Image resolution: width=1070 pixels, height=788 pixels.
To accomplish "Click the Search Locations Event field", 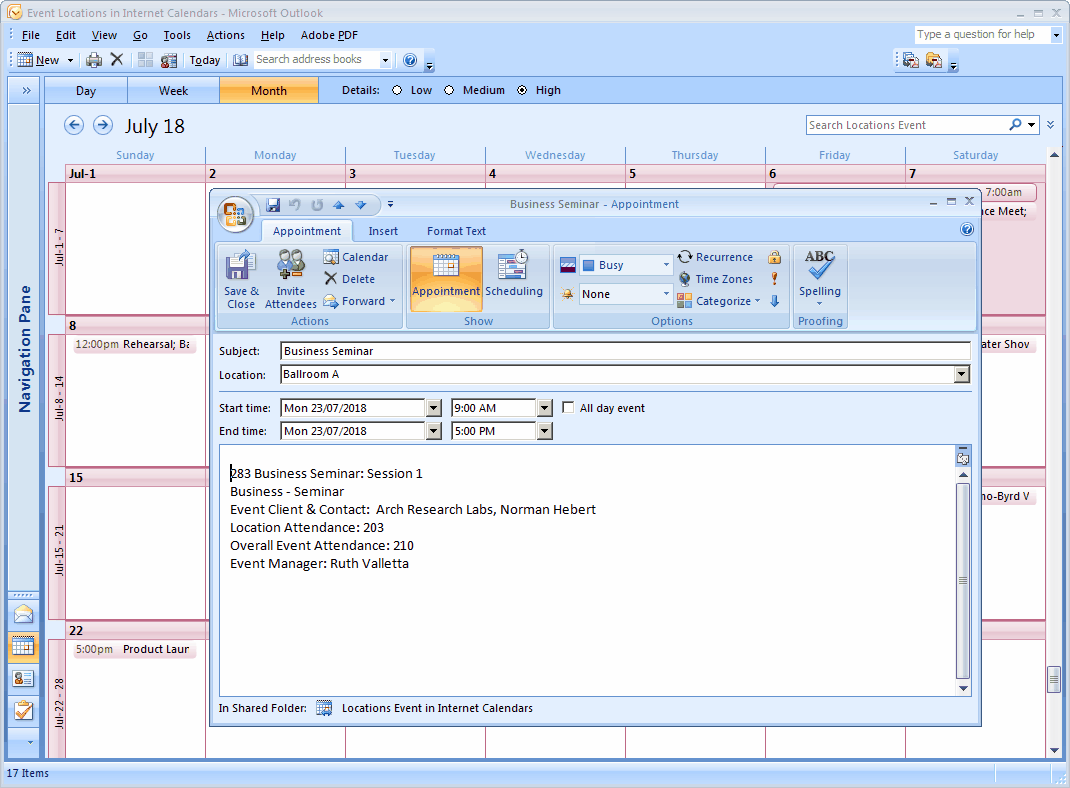I will click(906, 125).
